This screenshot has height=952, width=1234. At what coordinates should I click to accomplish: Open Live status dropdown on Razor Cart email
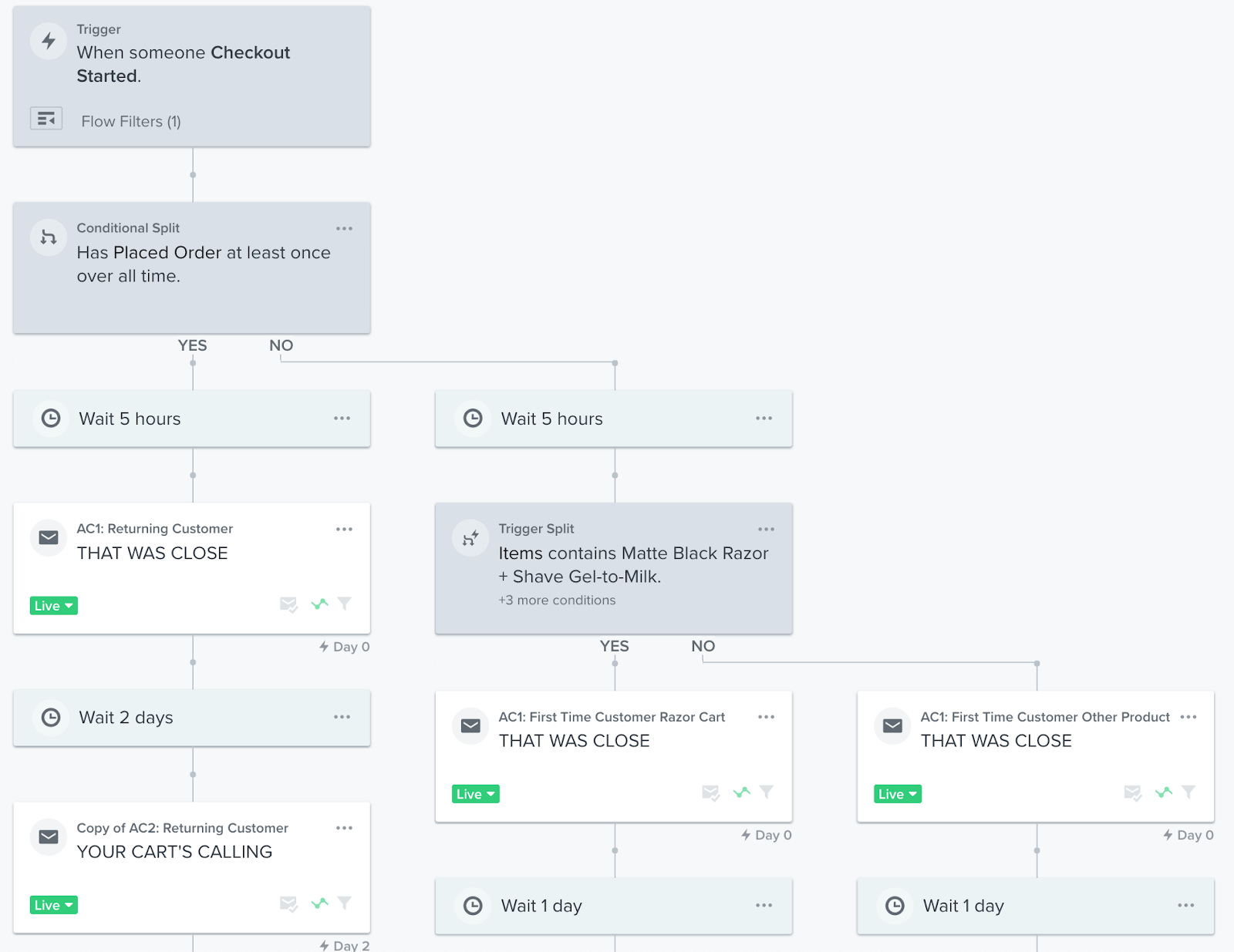tap(475, 794)
